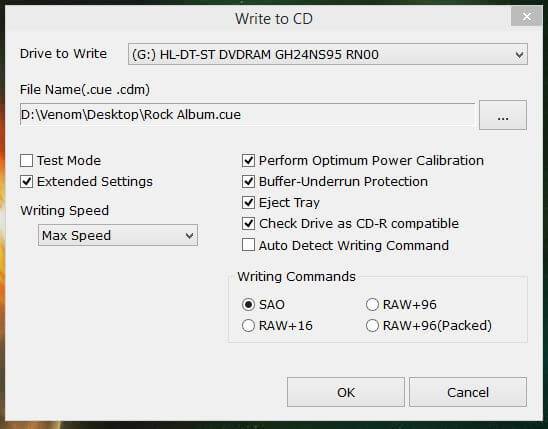Choose the RAW+96 writing command
Viewport: 548px width, 429px height.
pos(372,305)
